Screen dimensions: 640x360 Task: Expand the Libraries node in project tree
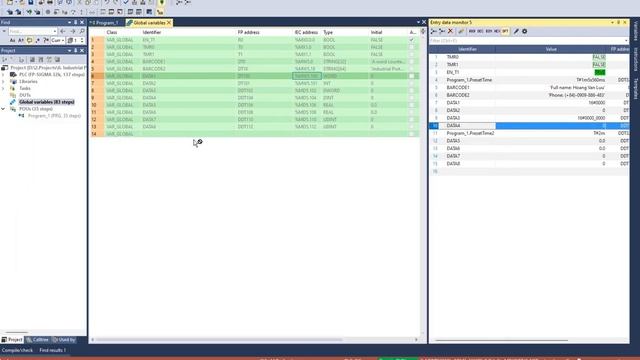click(x=3, y=82)
